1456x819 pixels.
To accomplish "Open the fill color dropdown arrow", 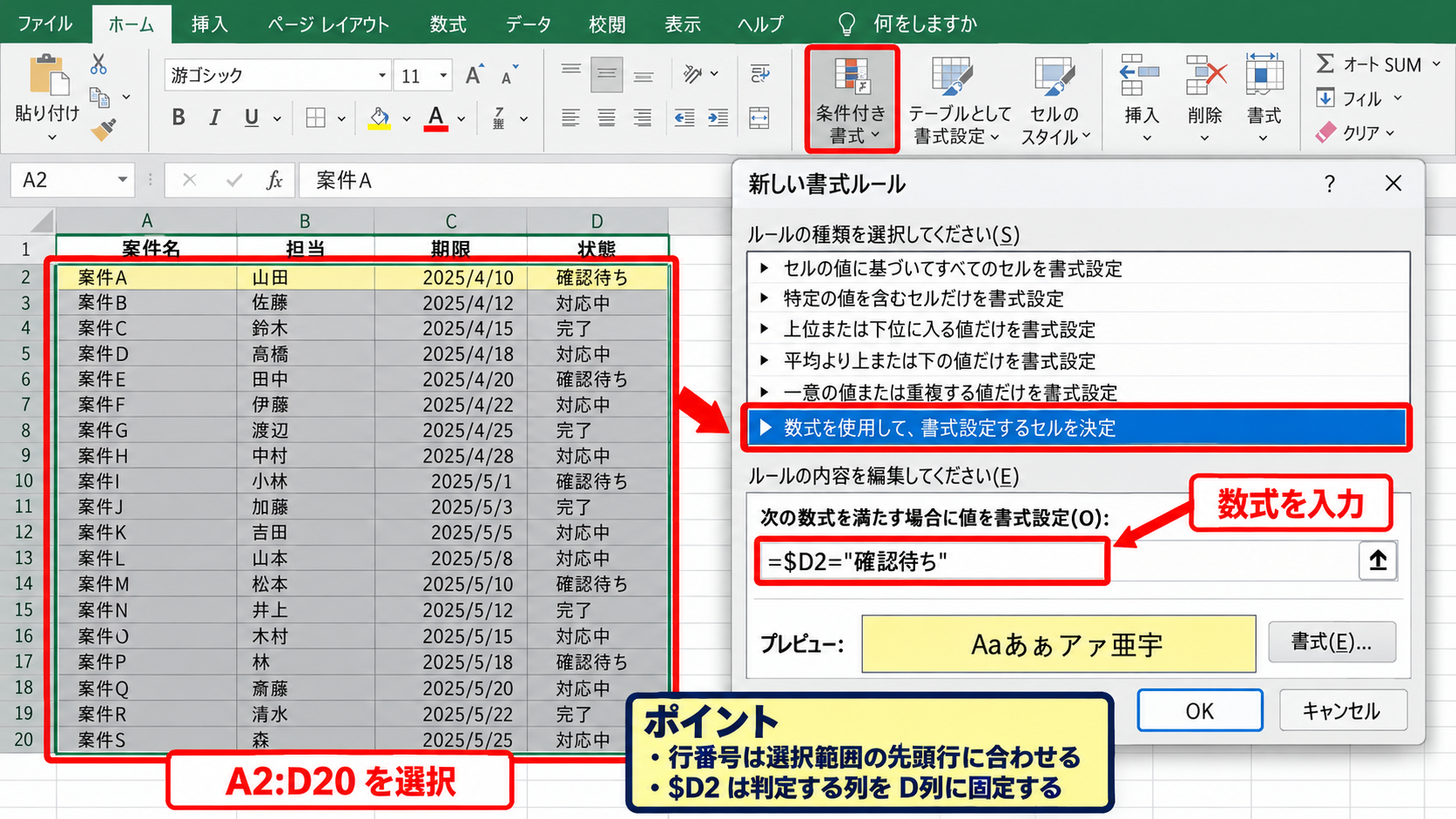I will 406,118.
